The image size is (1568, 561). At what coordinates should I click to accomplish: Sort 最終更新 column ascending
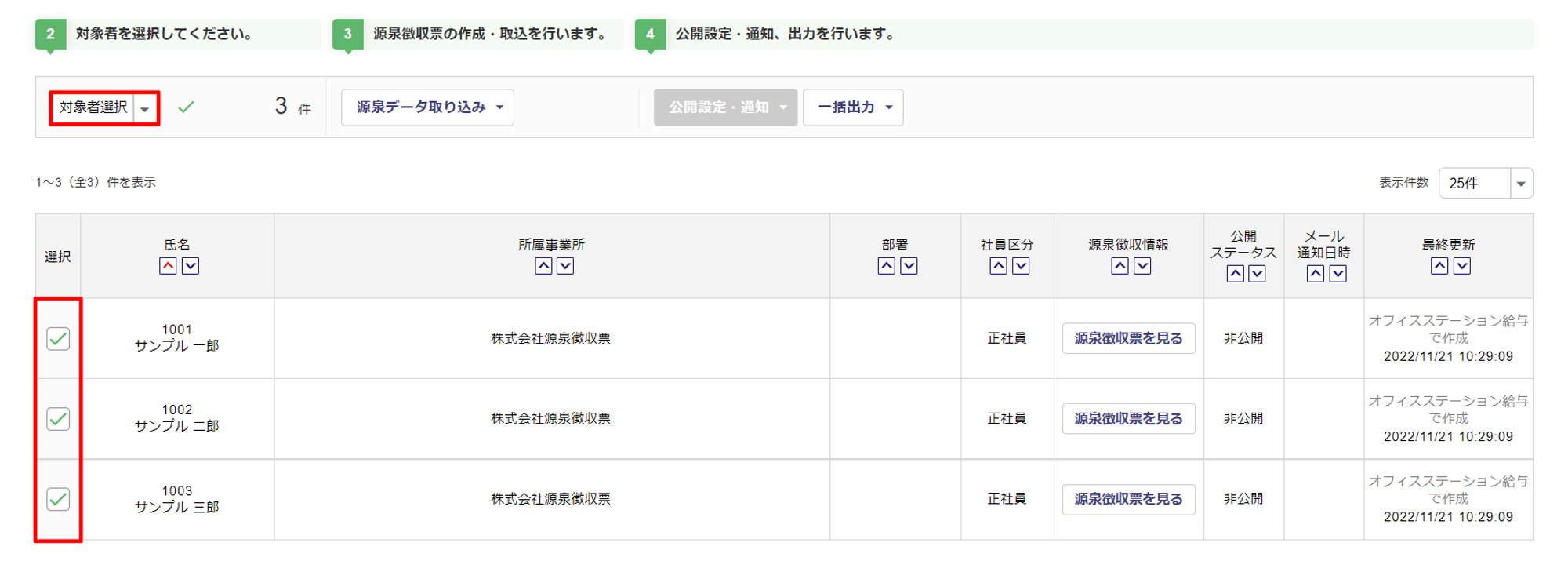click(x=1439, y=266)
